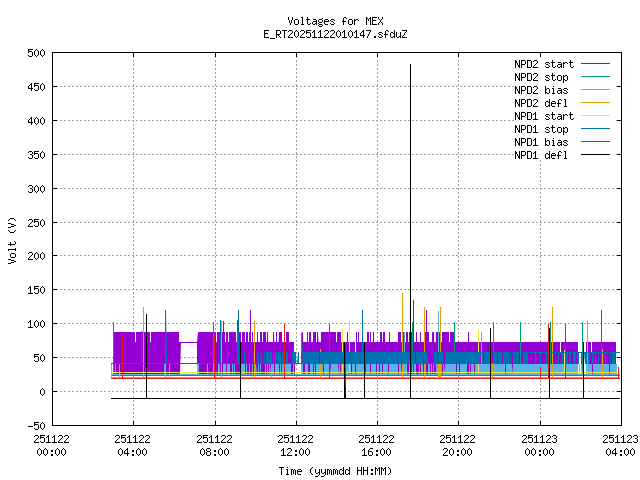
Task: Click the top of the tallest black spike
Action: (x=410, y=65)
